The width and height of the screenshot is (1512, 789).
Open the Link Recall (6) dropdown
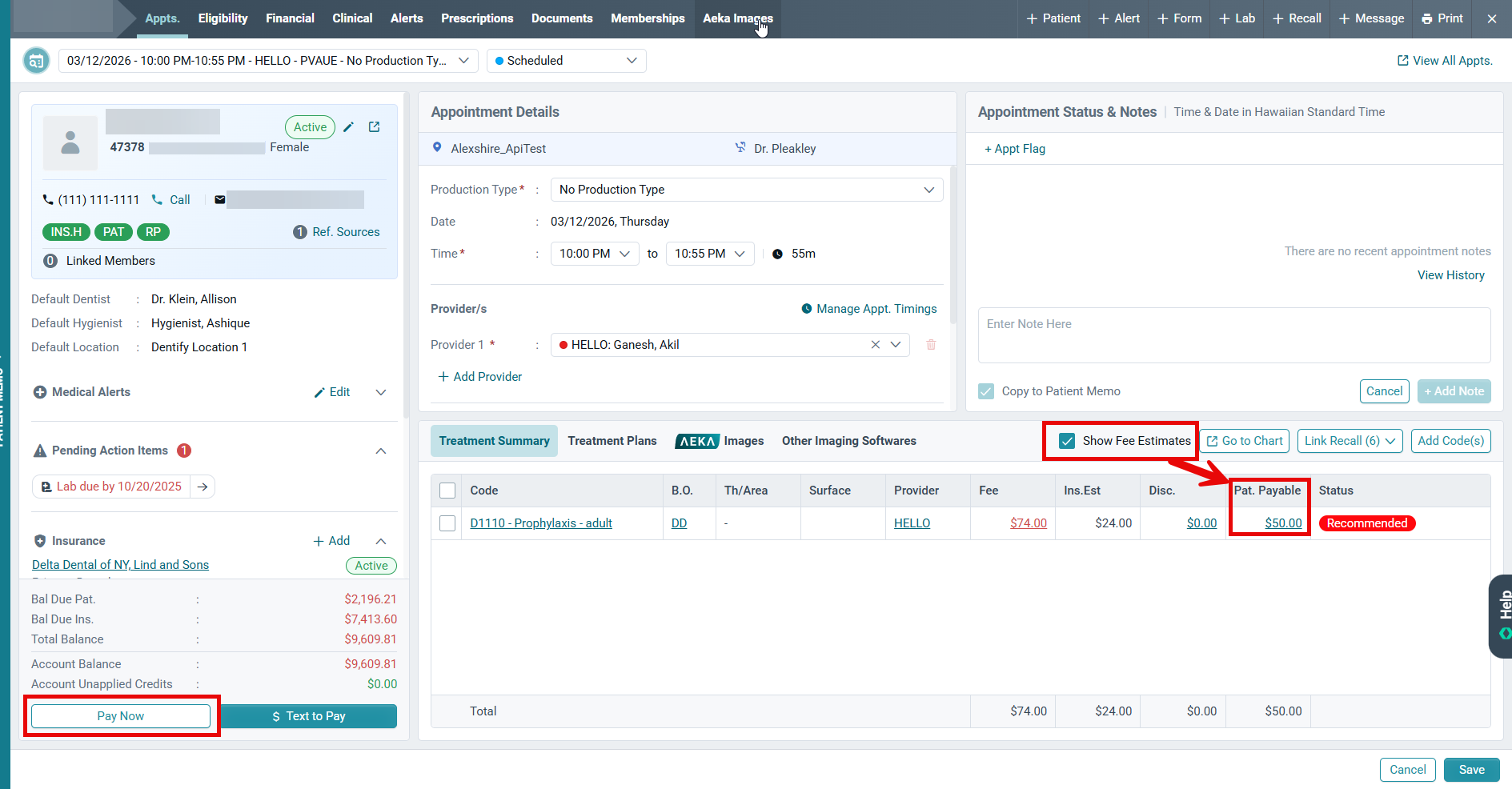(x=1350, y=441)
